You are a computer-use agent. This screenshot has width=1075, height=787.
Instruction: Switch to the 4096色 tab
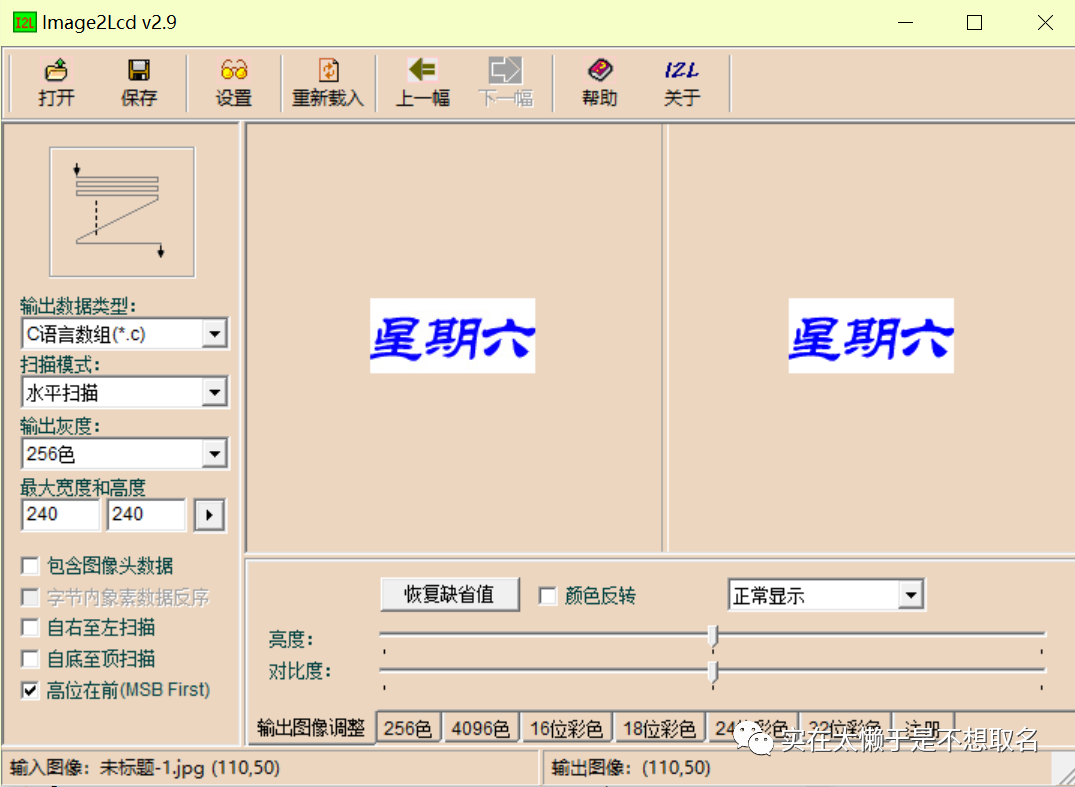click(480, 729)
